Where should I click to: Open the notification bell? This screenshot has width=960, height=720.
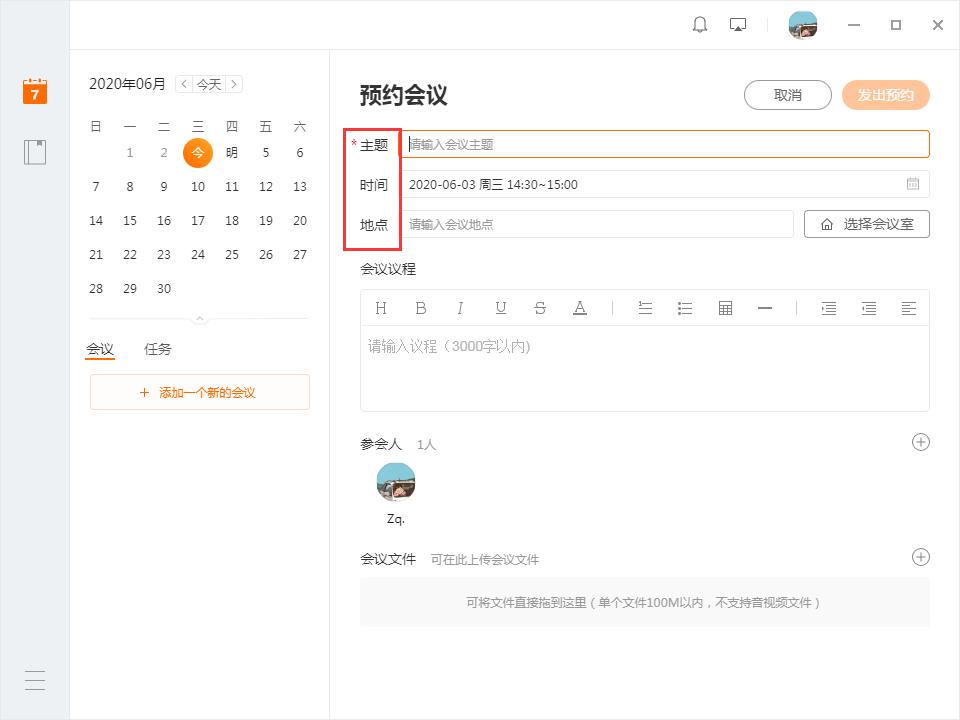[x=700, y=25]
